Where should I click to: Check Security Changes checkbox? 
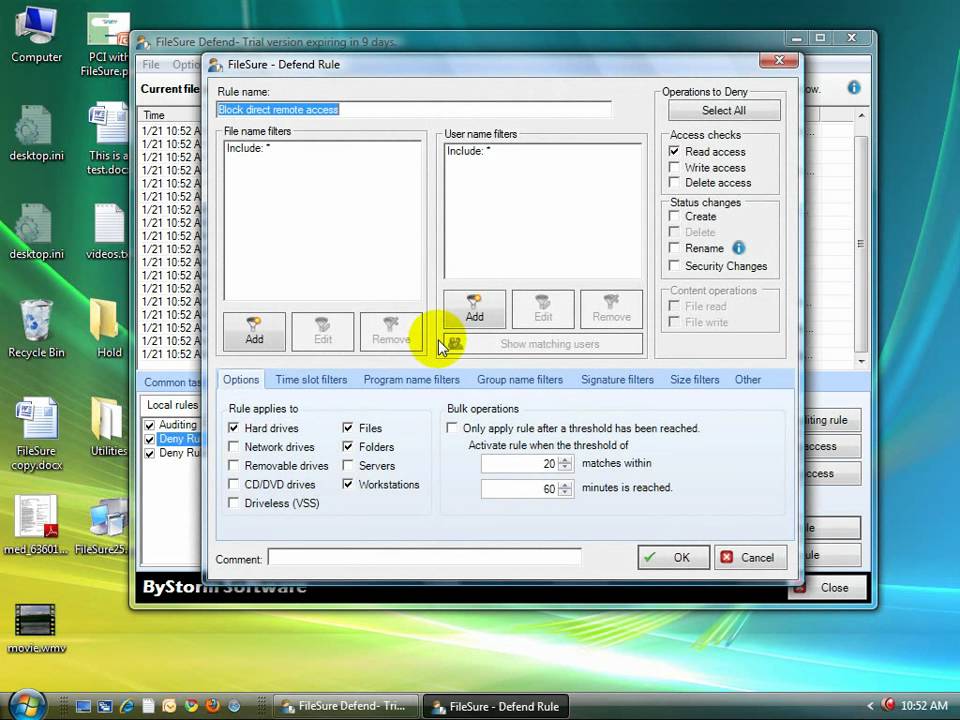[674, 265]
